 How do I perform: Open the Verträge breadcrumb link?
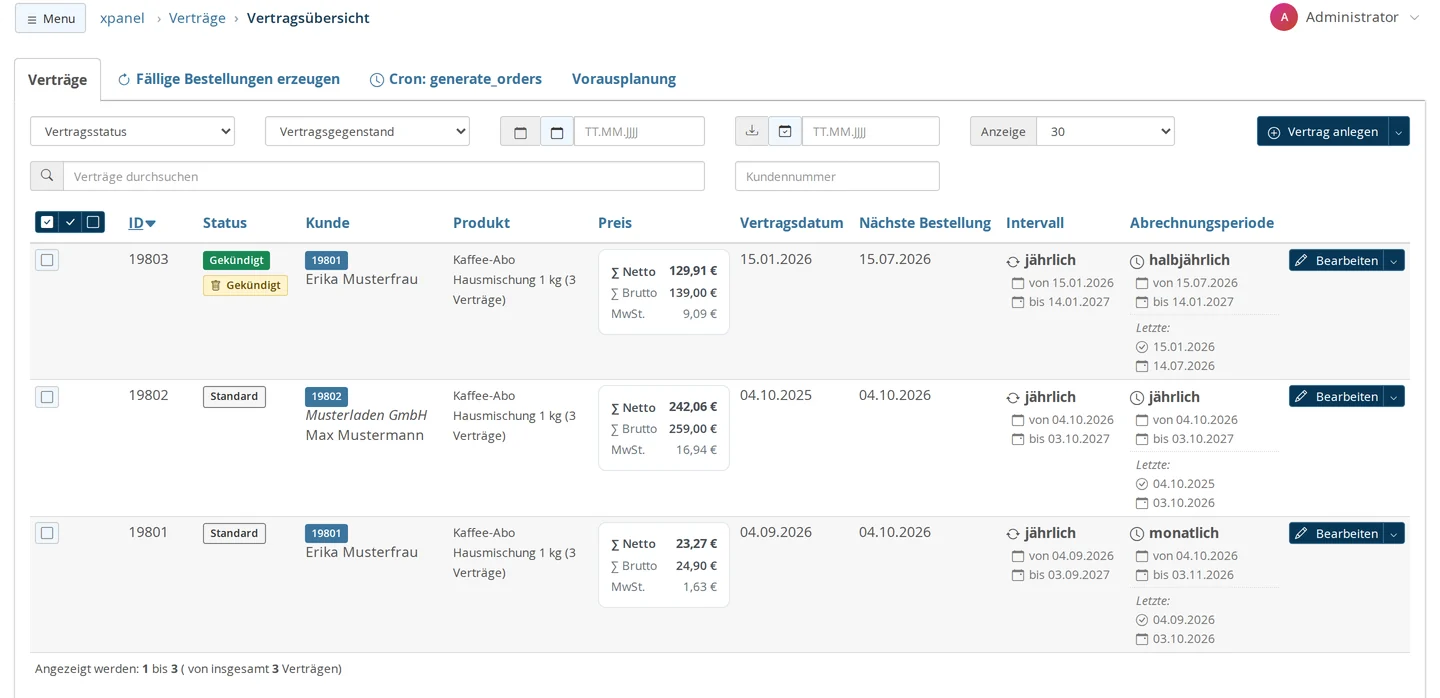click(197, 18)
